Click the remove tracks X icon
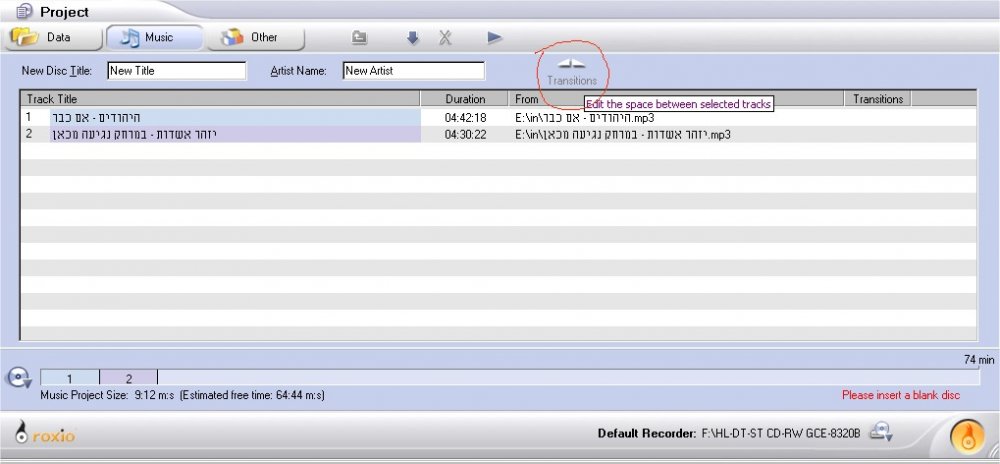This screenshot has height=464, width=1000. pos(445,38)
